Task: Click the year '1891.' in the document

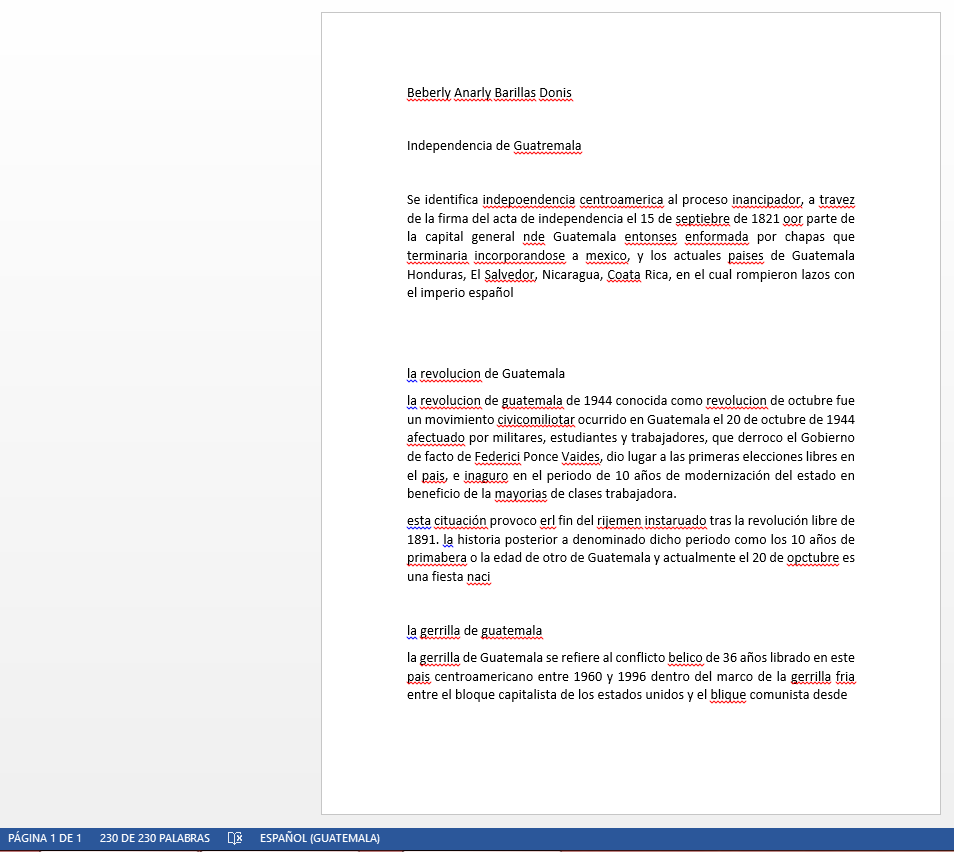Action: 422,539
